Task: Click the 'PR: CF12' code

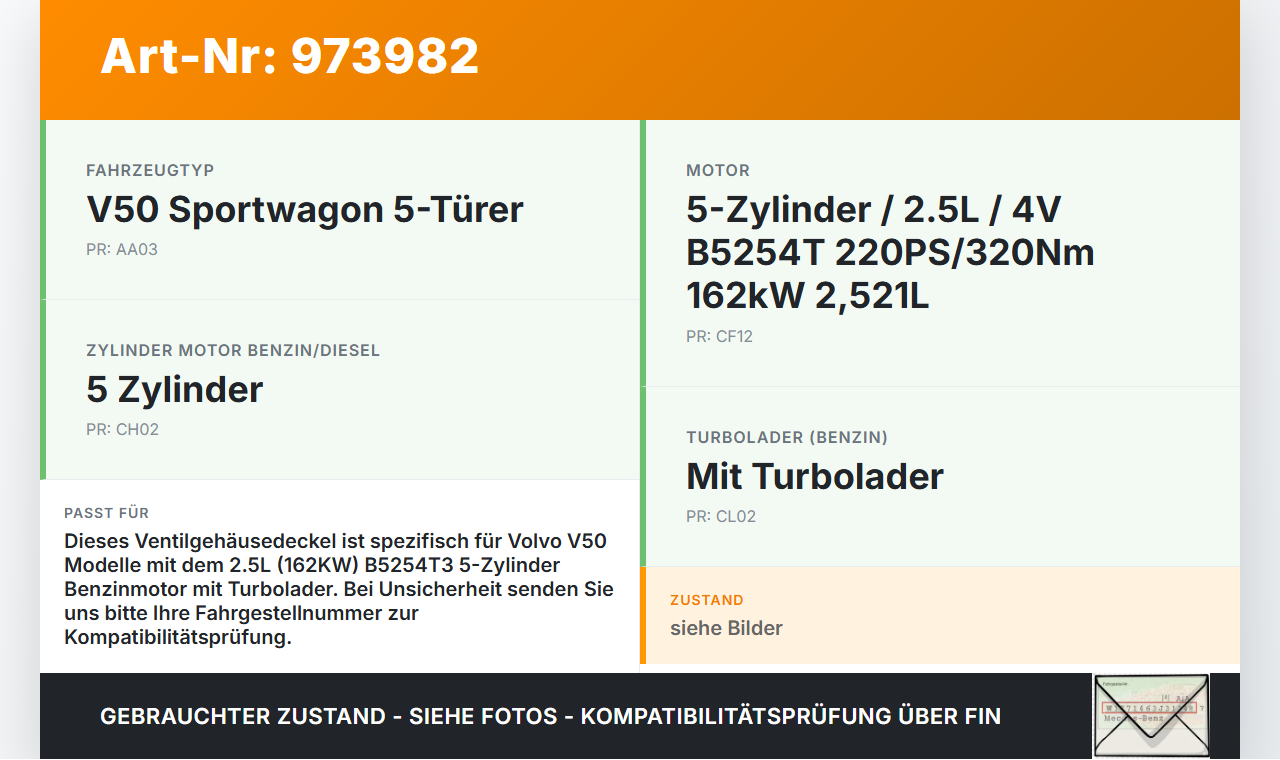Action: [x=719, y=337]
